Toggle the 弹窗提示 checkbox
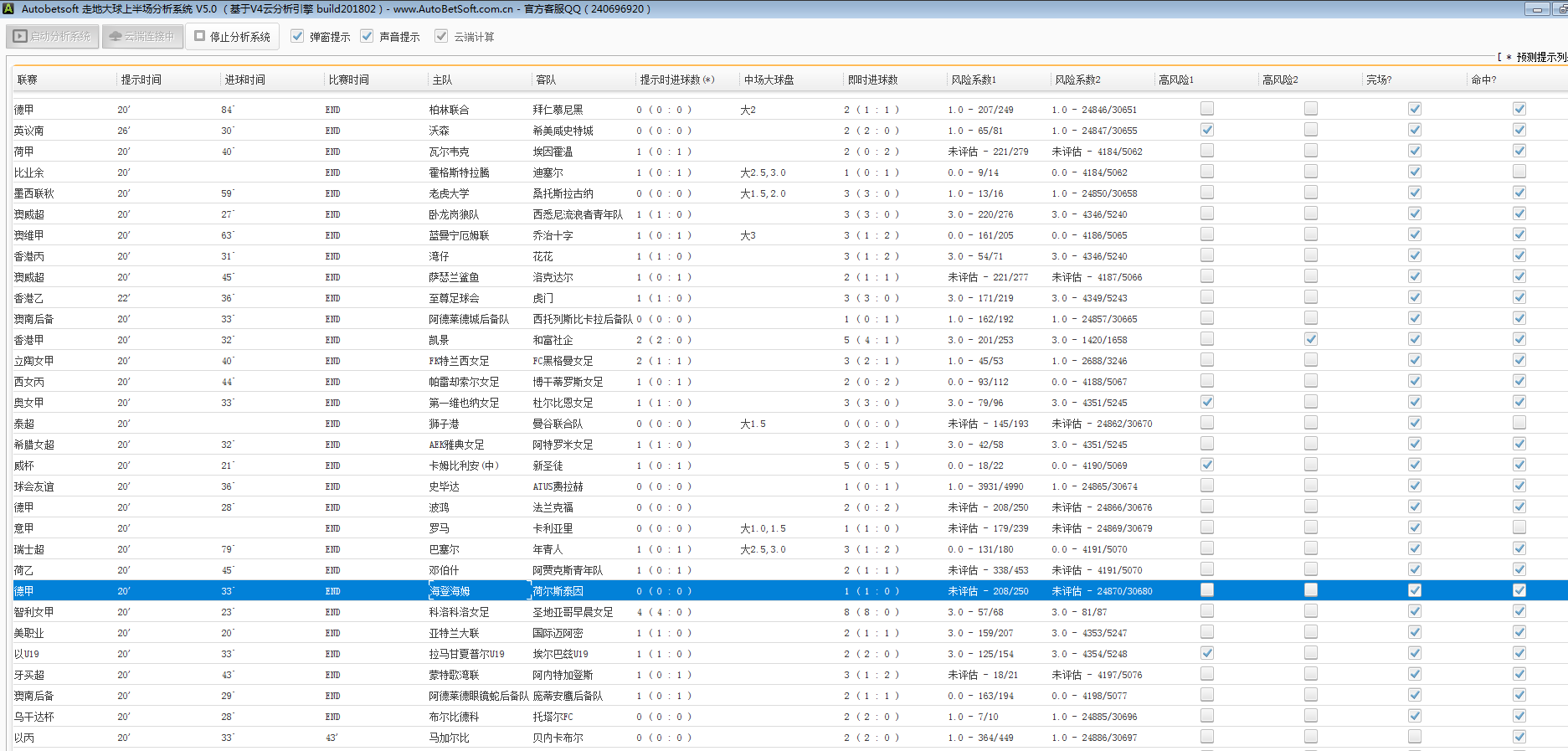The width and height of the screenshot is (1568, 751). pyautogui.click(x=297, y=37)
